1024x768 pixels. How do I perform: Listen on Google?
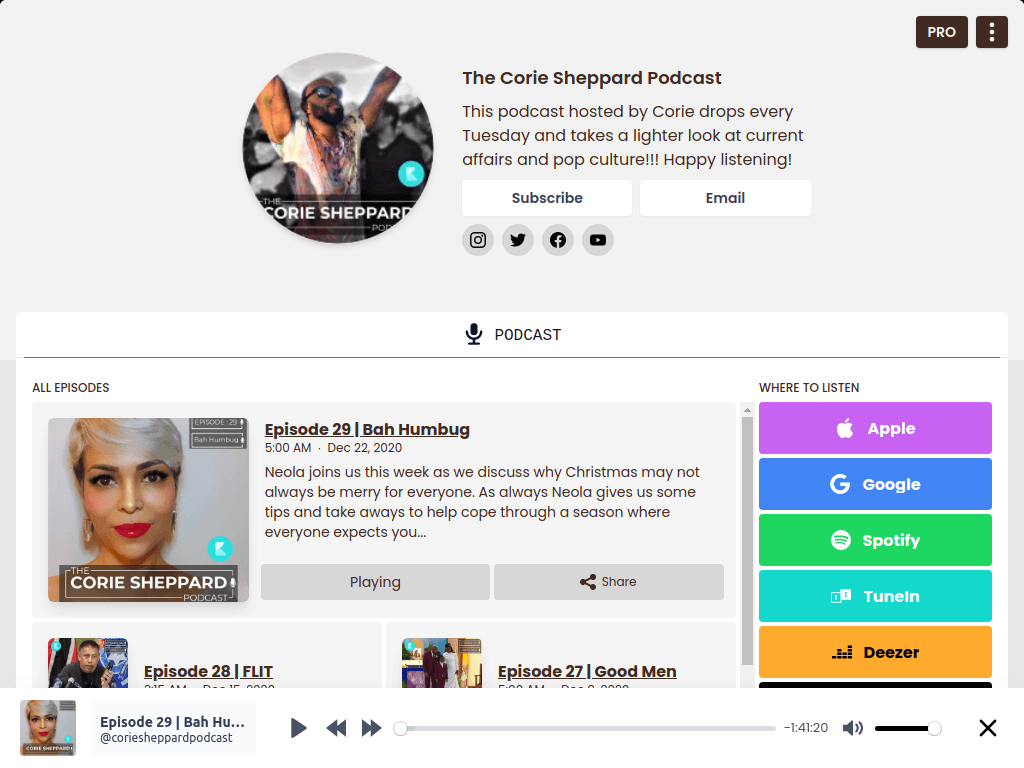(x=875, y=484)
